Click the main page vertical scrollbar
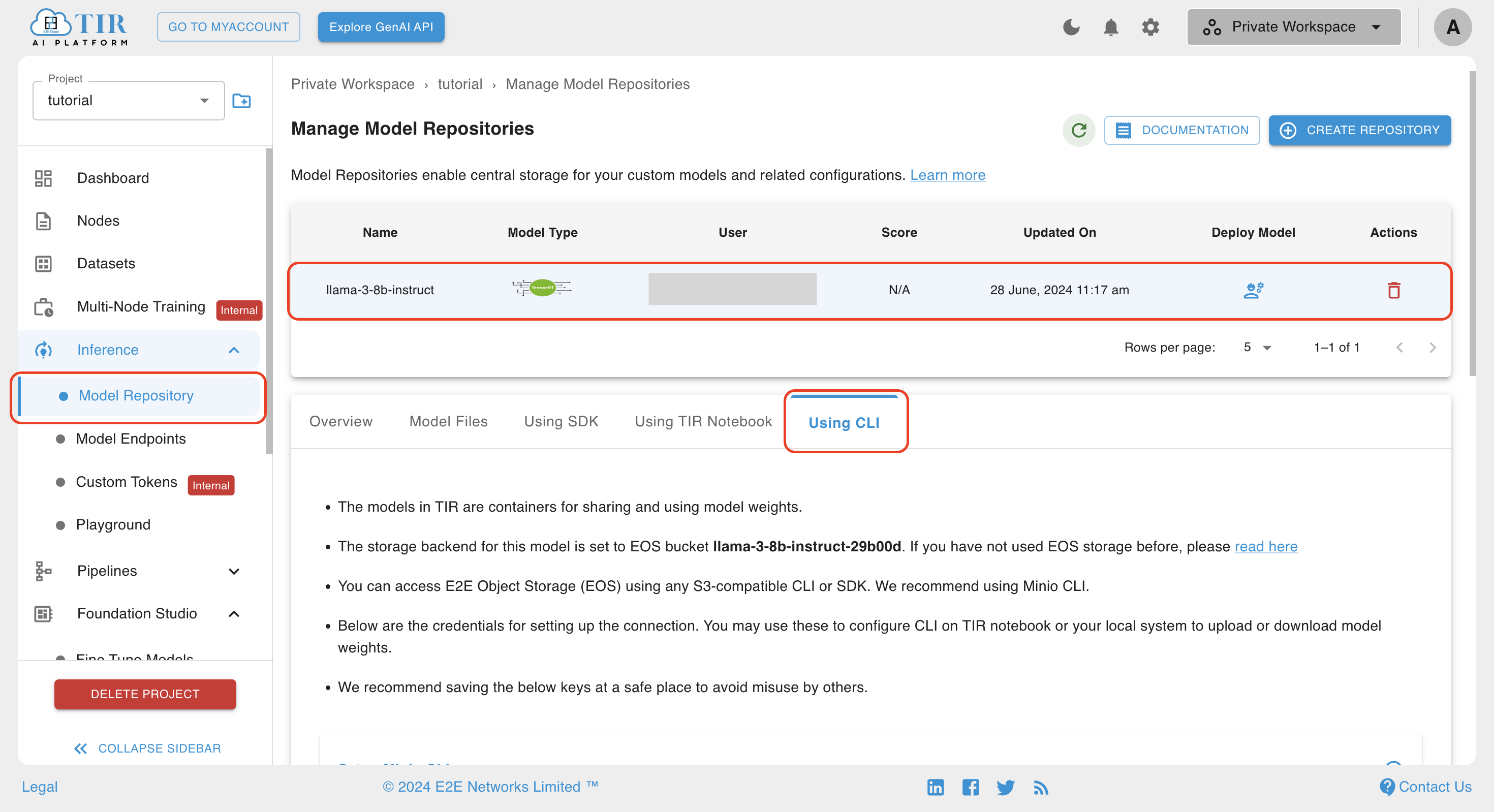The image size is (1494, 812). click(x=1473, y=223)
